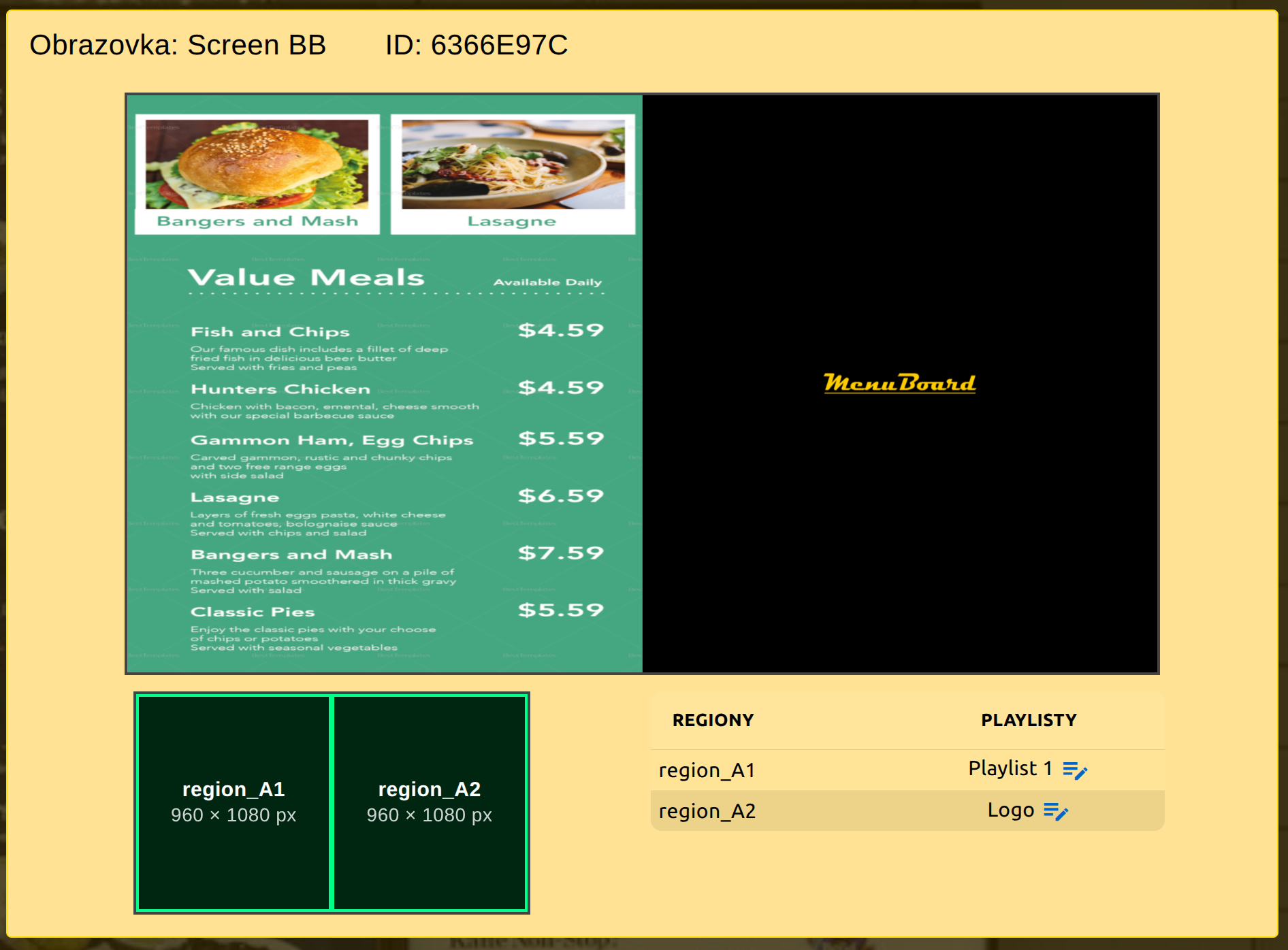The width and height of the screenshot is (1288, 950).
Task: Select the region_A1 layout box
Action: click(x=234, y=802)
